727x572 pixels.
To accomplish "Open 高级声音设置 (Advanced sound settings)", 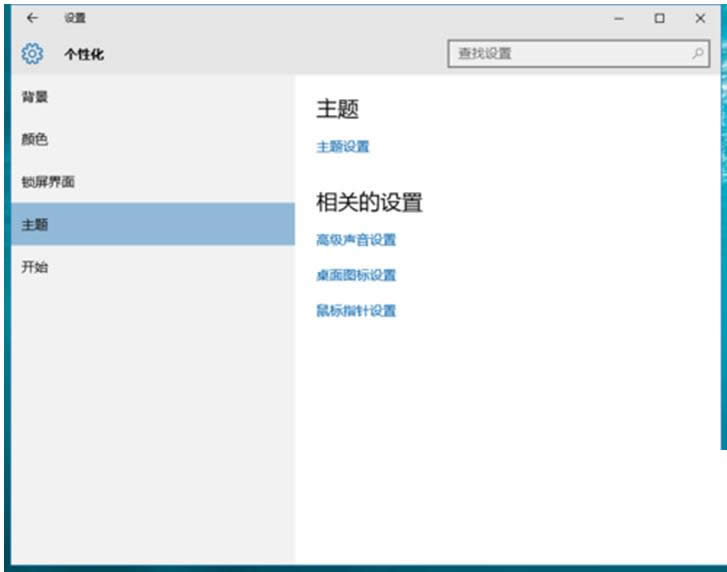I will coord(356,240).
